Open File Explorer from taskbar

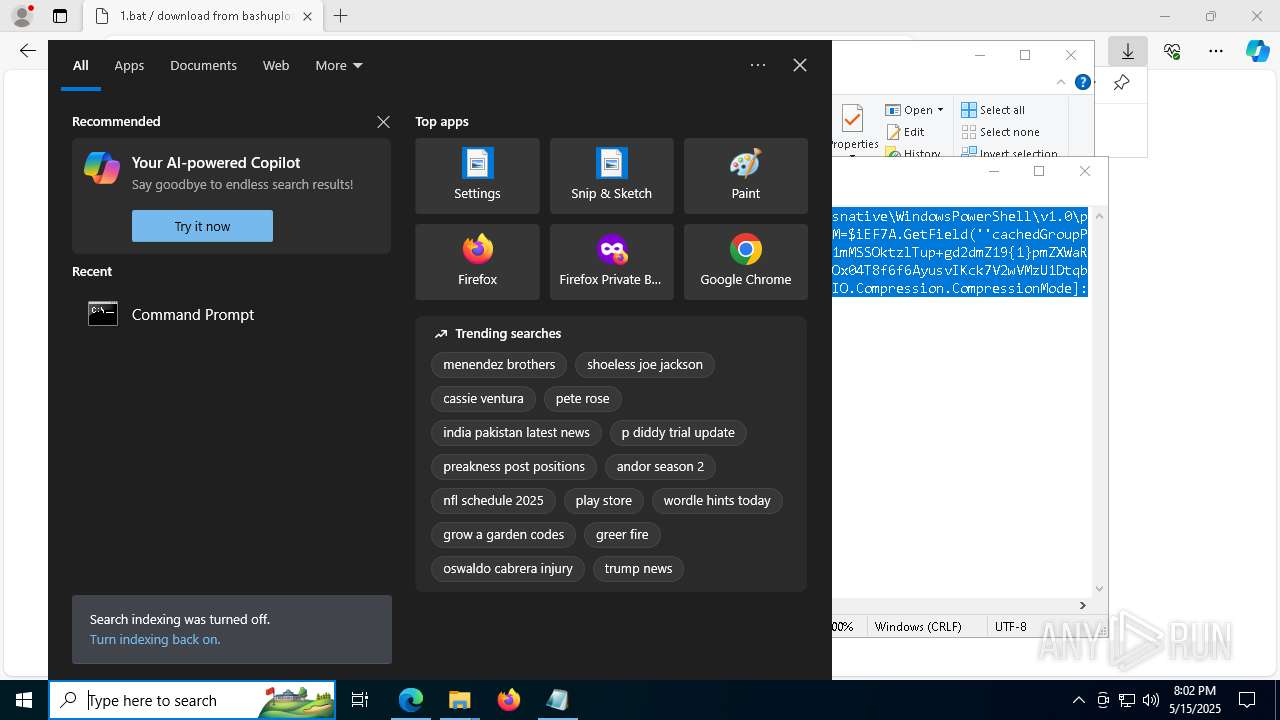click(x=459, y=700)
